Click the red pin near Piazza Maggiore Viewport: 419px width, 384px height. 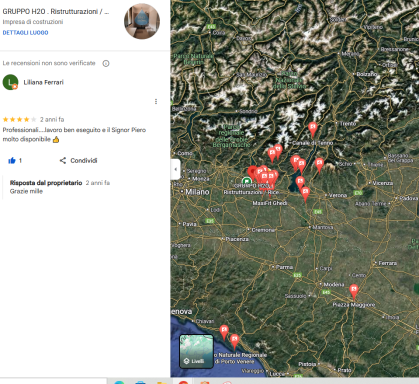pos(354,292)
